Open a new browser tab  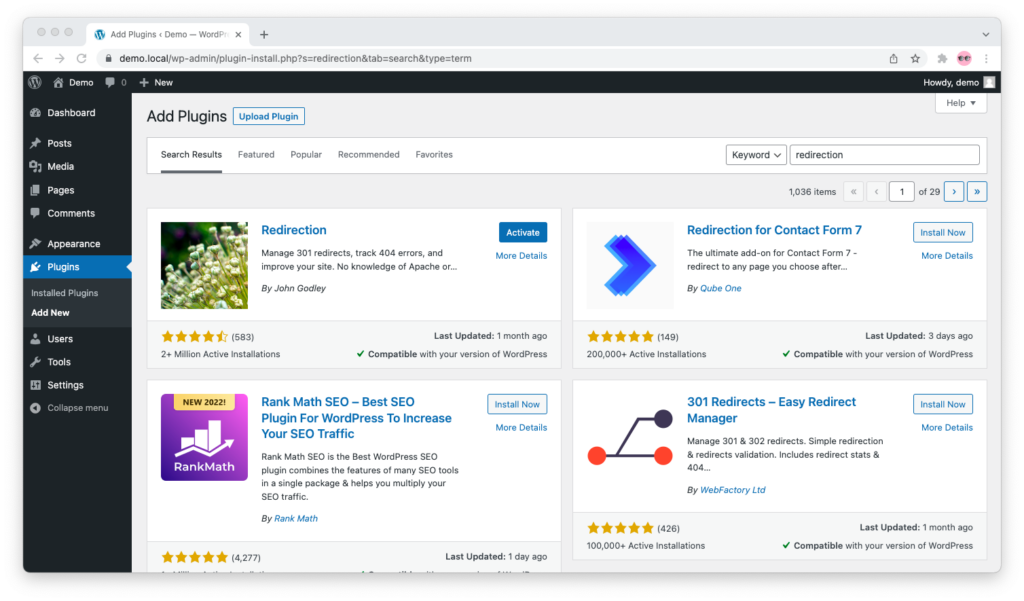pyautogui.click(x=264, y=35)
